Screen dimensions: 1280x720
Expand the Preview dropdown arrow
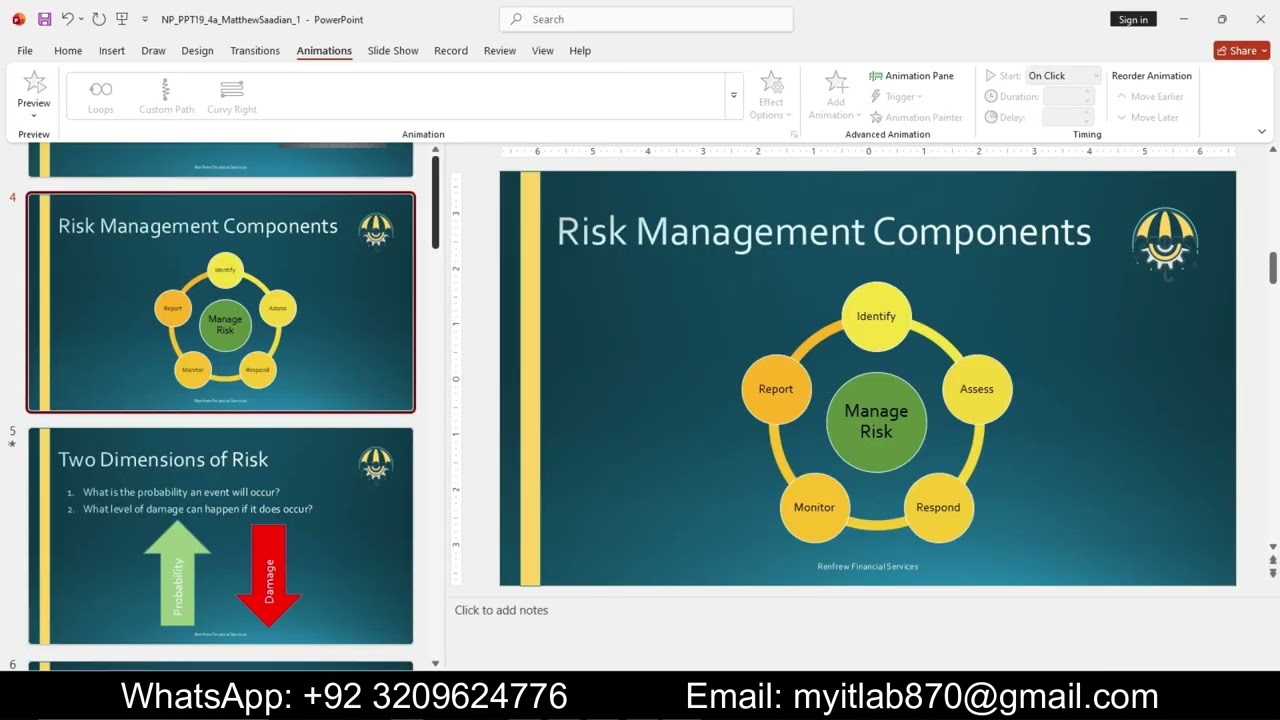click(x=34, y=115)
